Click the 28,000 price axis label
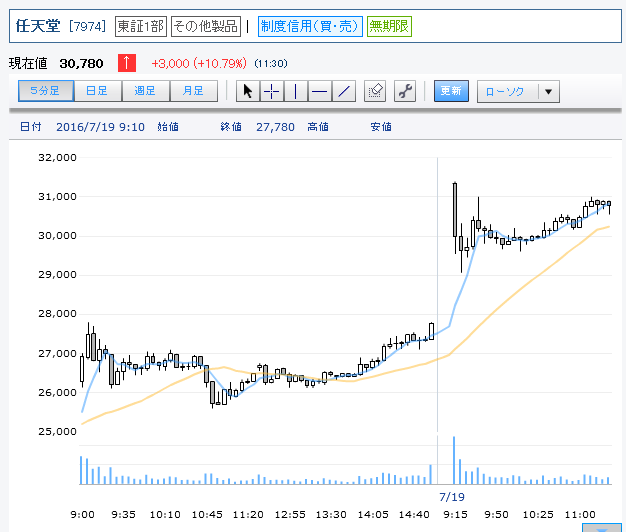 pos(57,314)
